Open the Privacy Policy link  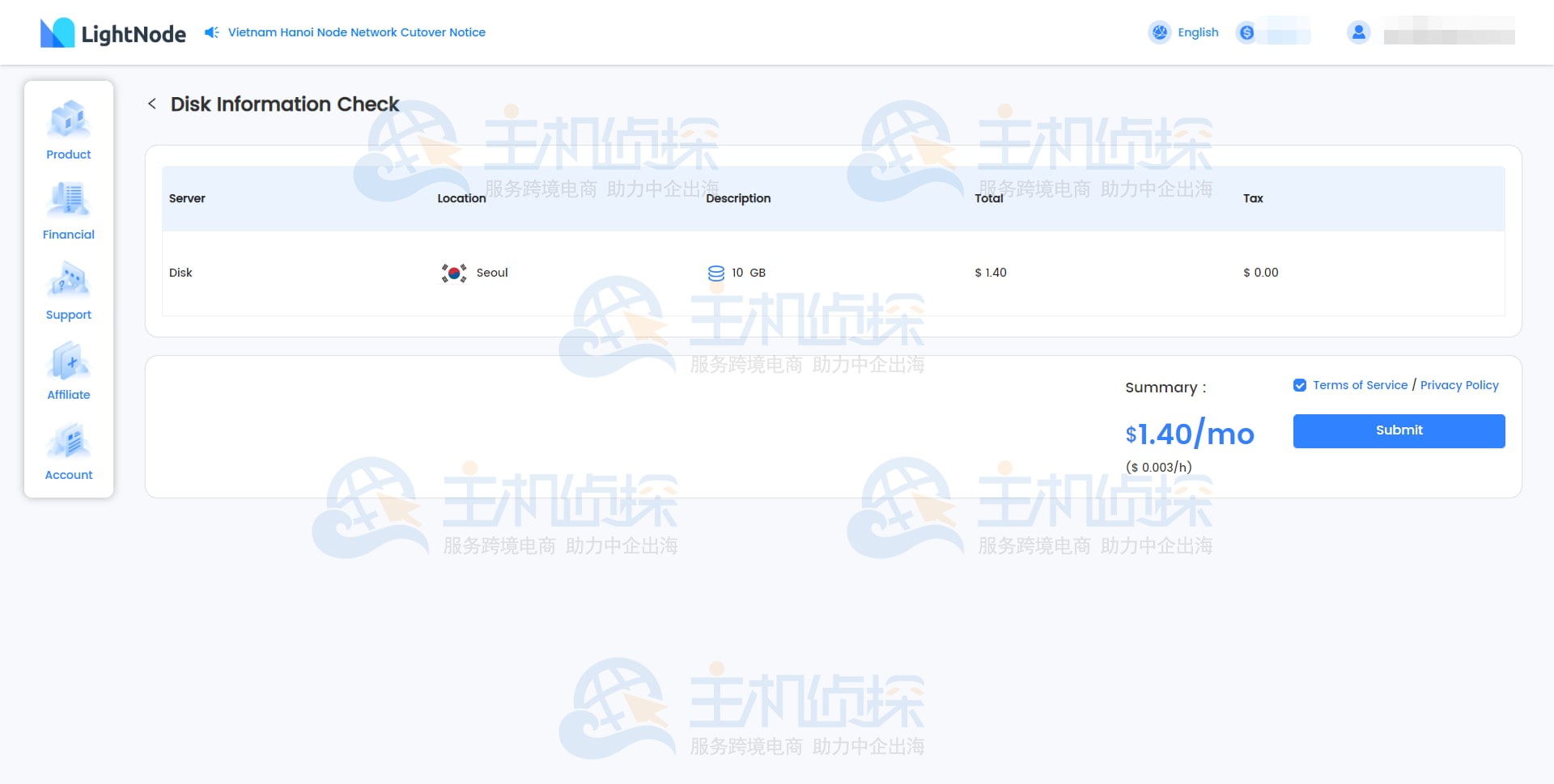(1459, 385)
